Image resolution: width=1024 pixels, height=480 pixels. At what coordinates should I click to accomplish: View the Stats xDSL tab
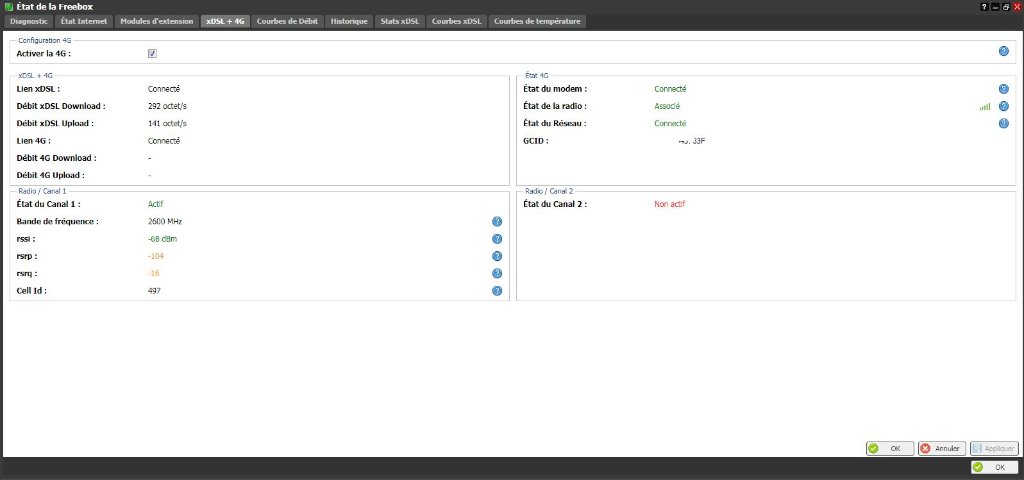(399, 21)
